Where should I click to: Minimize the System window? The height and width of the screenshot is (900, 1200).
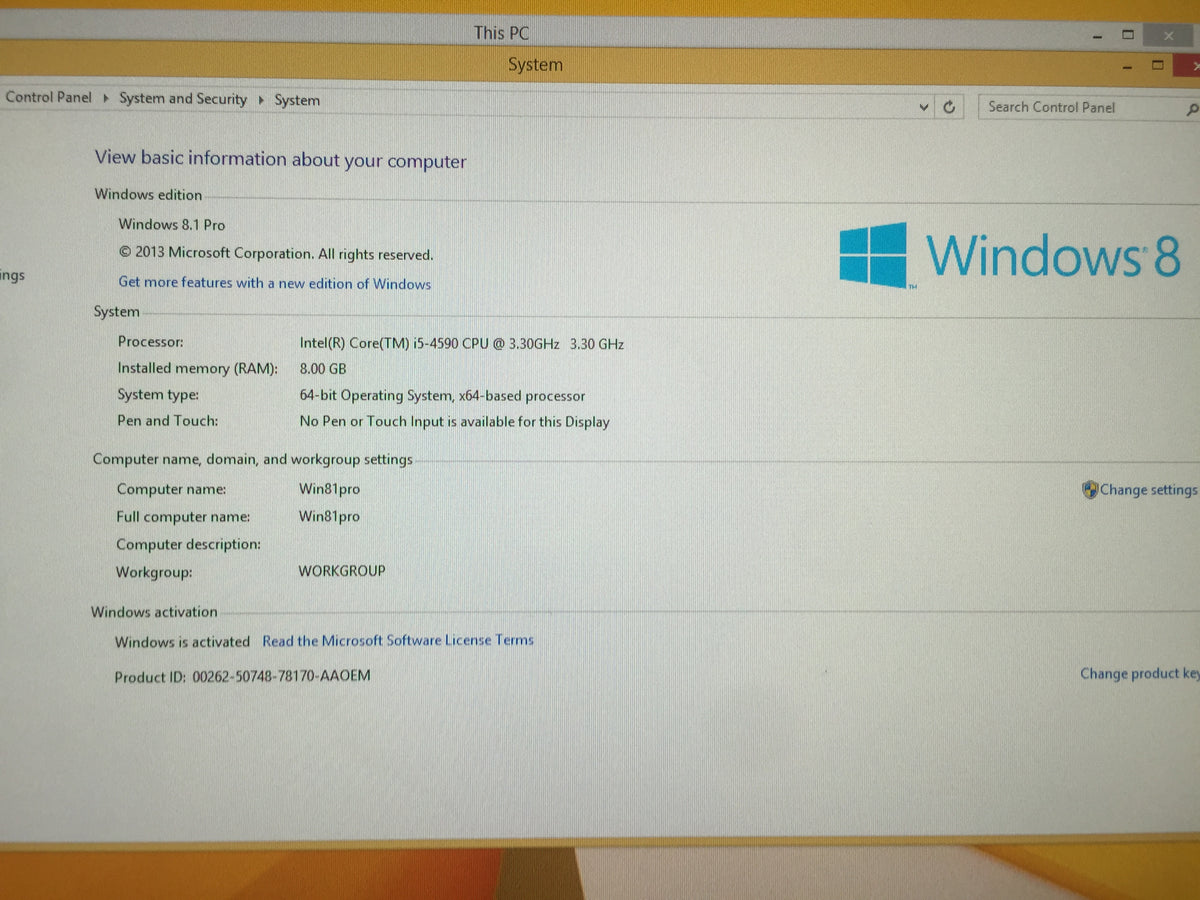1128,67
